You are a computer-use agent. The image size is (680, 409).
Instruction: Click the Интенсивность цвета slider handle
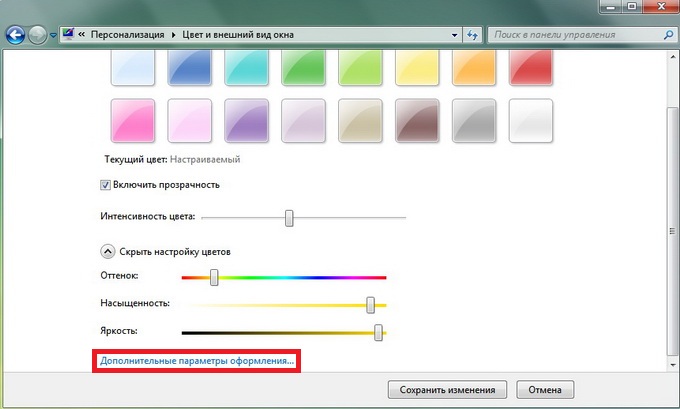pos(289,218)
